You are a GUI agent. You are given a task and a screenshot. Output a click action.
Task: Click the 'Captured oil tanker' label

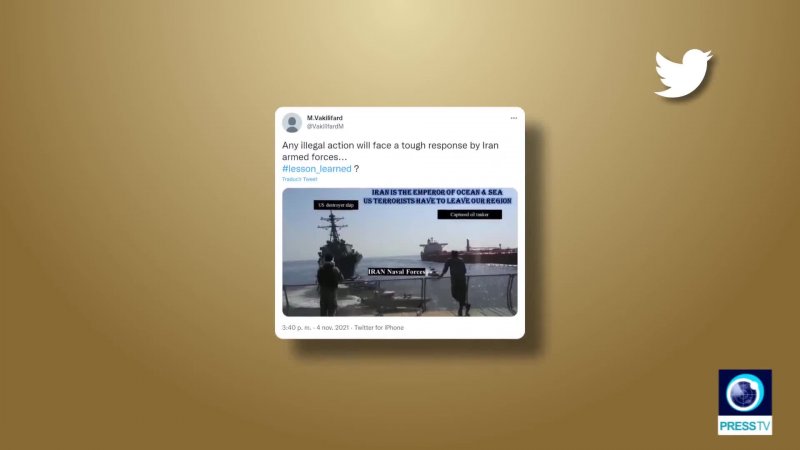[469, 215]
